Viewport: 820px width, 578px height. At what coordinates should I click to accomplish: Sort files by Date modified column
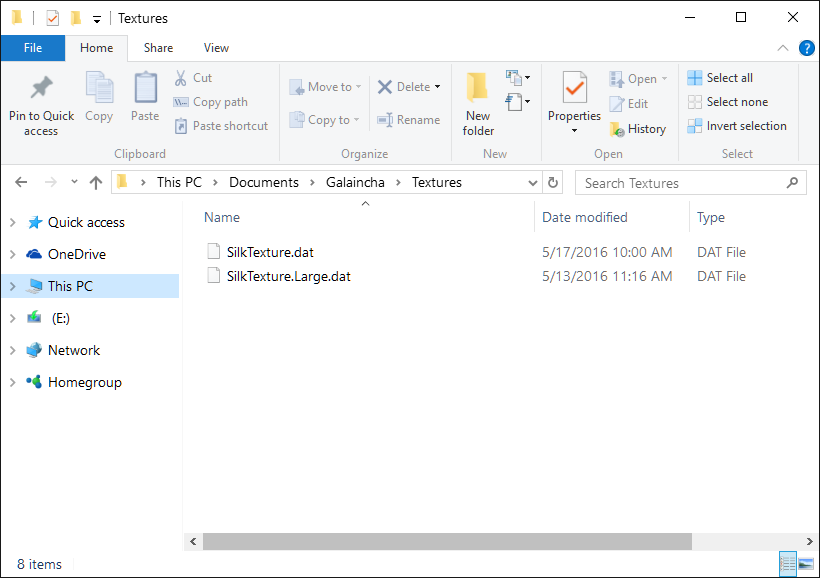[585, 217]
